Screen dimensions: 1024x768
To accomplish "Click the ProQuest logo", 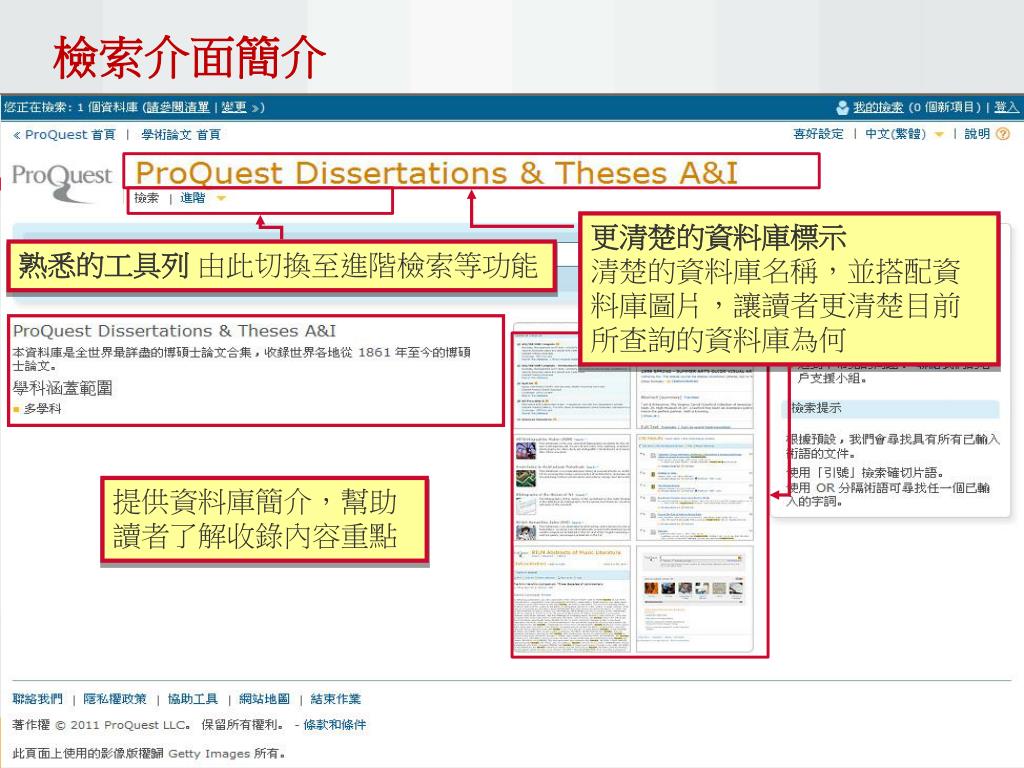I will coord(62,182).
